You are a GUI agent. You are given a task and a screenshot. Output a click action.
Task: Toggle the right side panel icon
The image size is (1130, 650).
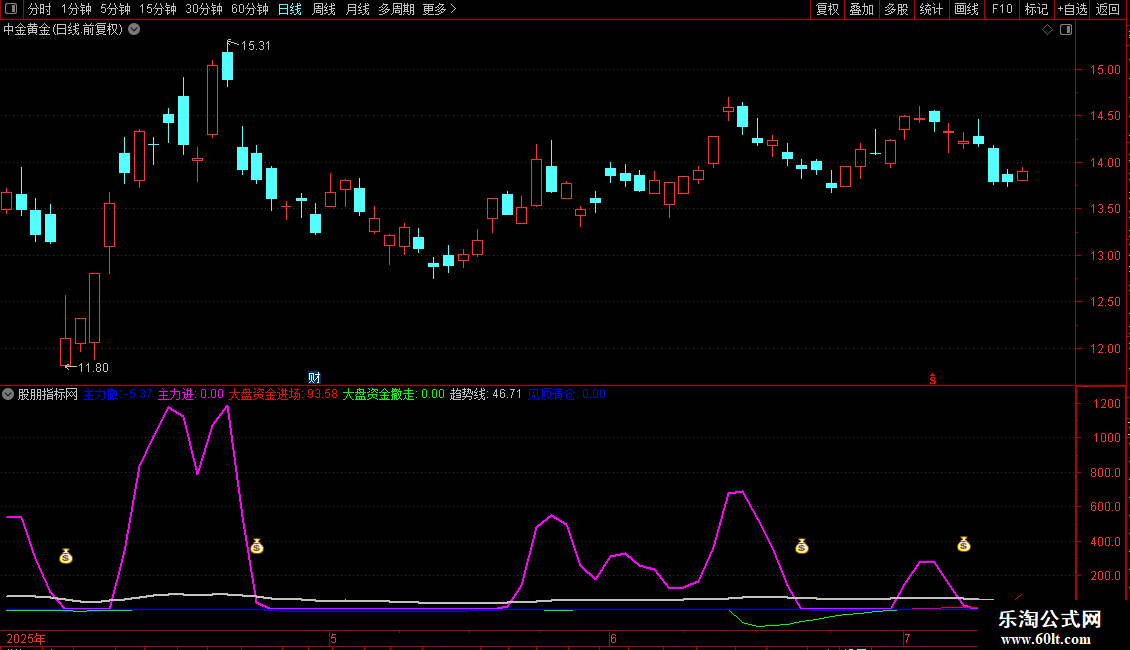1066,30
